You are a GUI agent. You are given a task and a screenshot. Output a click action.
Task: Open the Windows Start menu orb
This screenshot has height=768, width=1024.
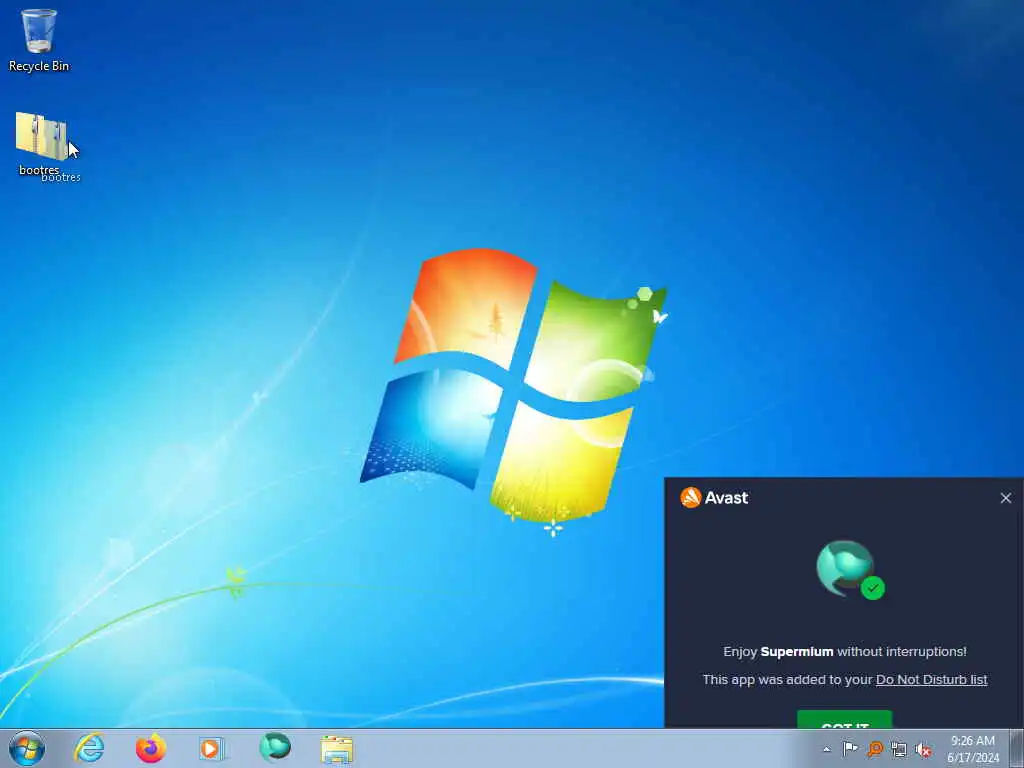(27, 748)
